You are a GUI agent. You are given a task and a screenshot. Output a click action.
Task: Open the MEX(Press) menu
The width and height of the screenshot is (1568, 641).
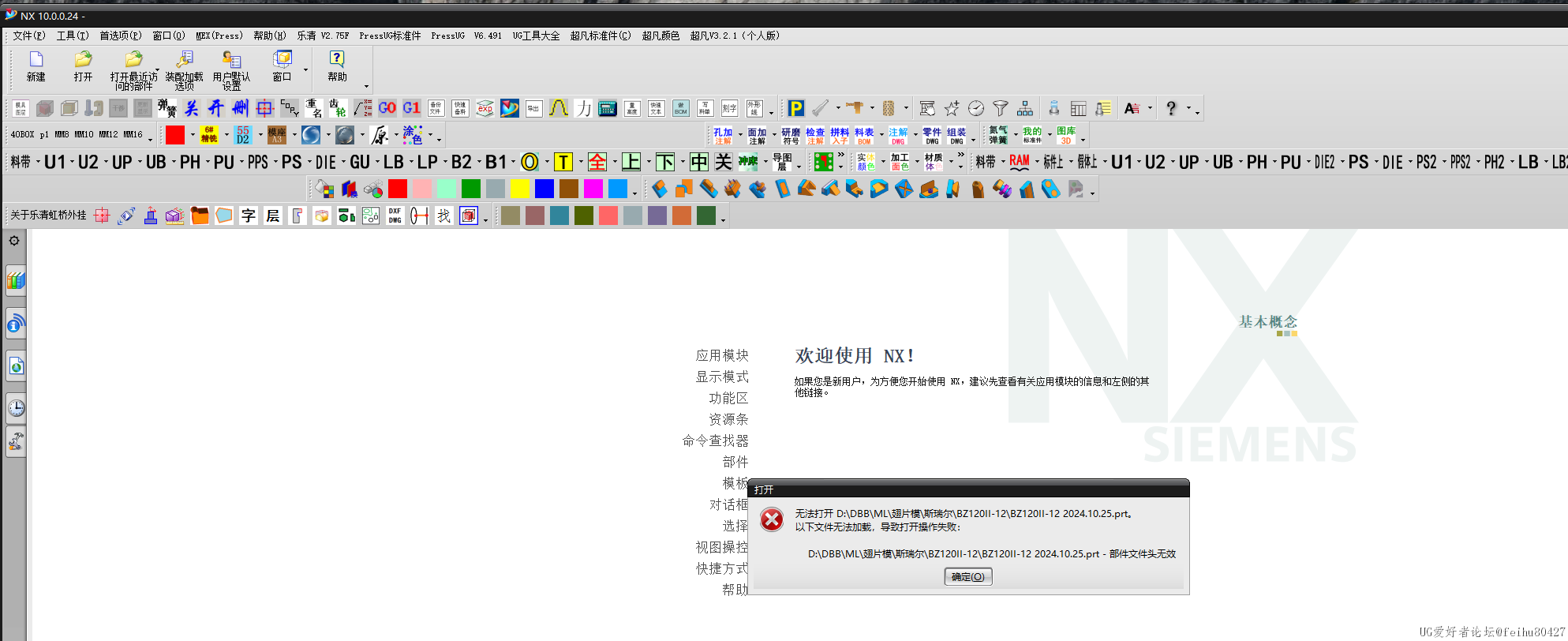click(219, 36)
